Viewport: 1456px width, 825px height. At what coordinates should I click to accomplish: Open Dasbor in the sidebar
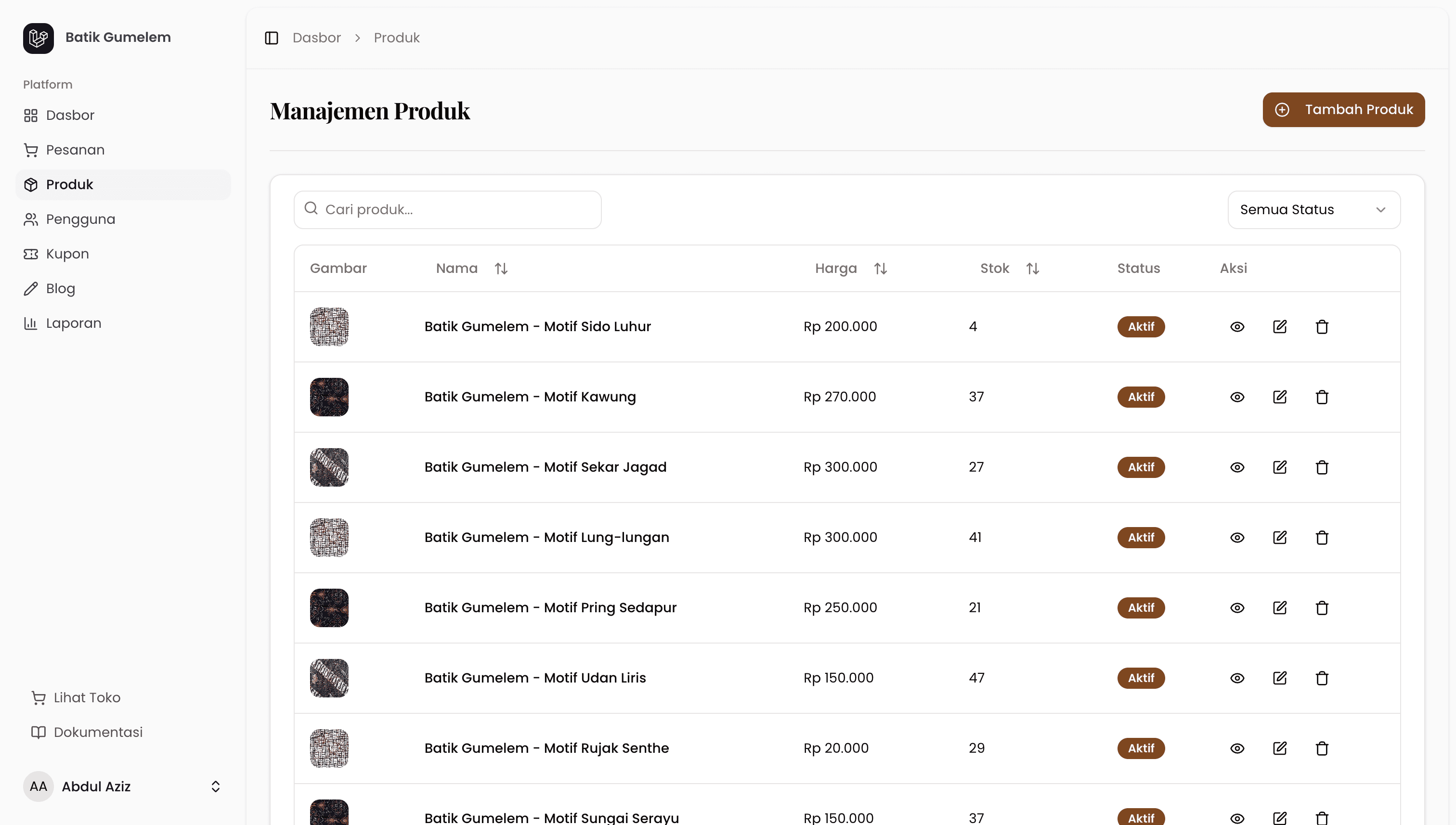[x=123, y=116]
